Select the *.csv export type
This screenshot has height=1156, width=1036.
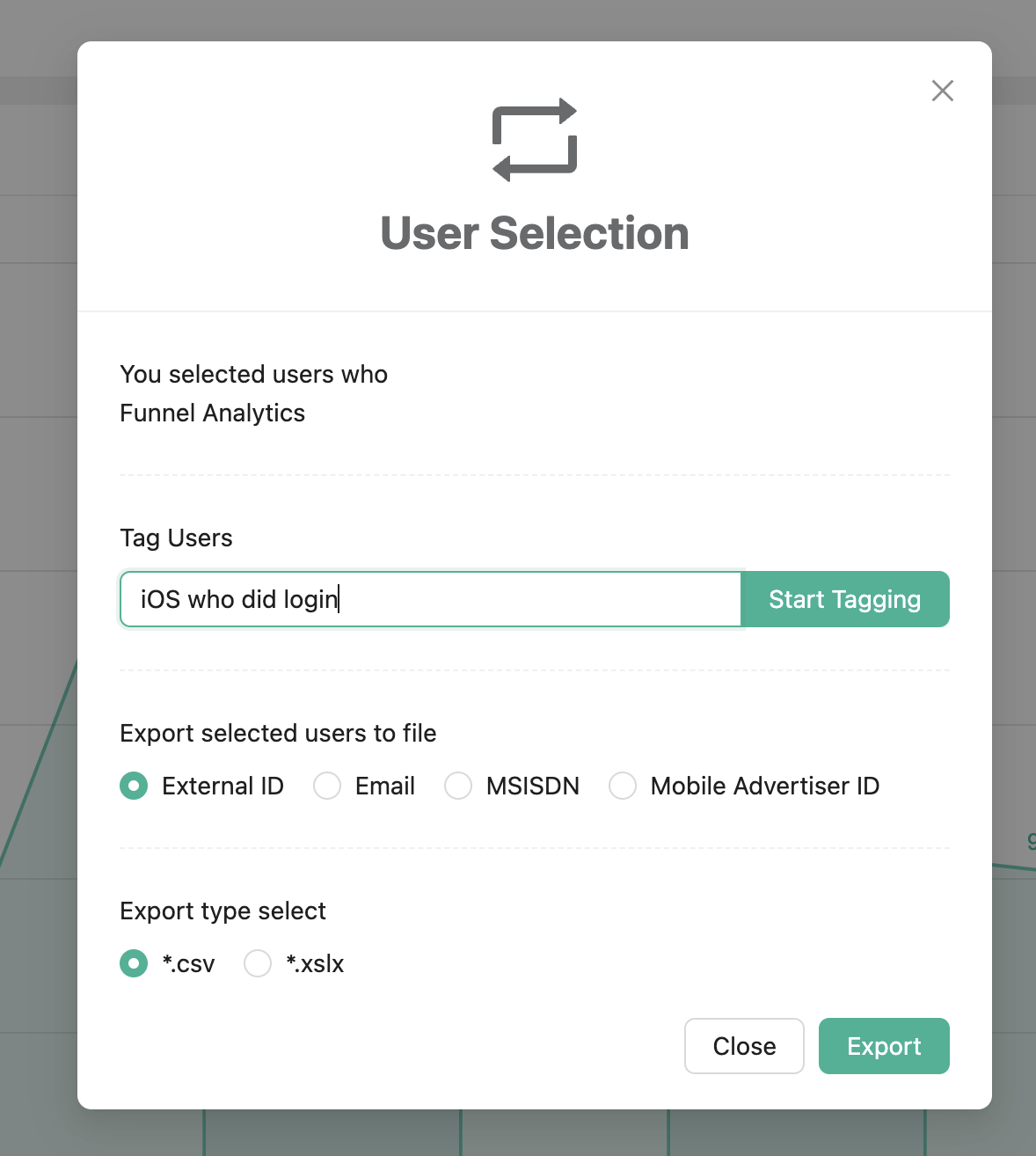134,963
